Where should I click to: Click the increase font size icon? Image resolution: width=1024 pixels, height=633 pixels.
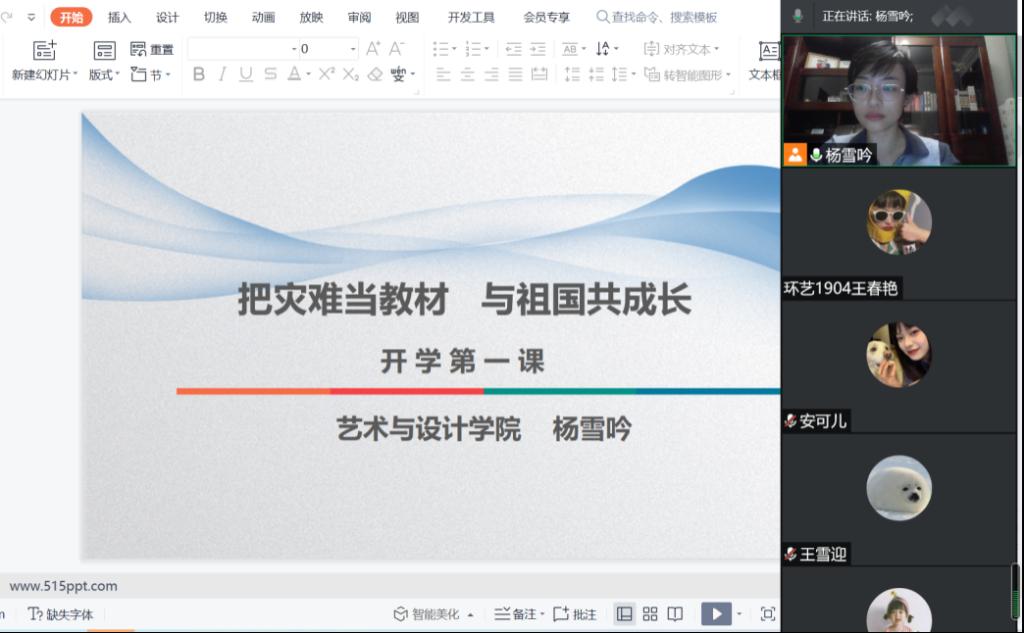click(373, 49)
